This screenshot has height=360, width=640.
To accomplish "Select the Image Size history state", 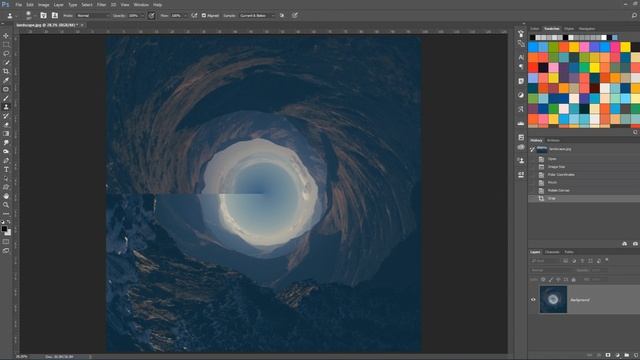I will tap(556, 167).
